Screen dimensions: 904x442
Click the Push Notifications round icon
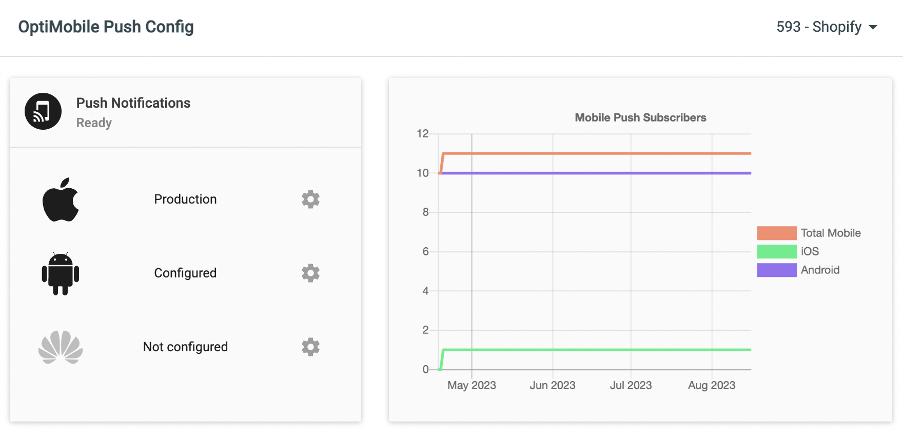[43, 111]
